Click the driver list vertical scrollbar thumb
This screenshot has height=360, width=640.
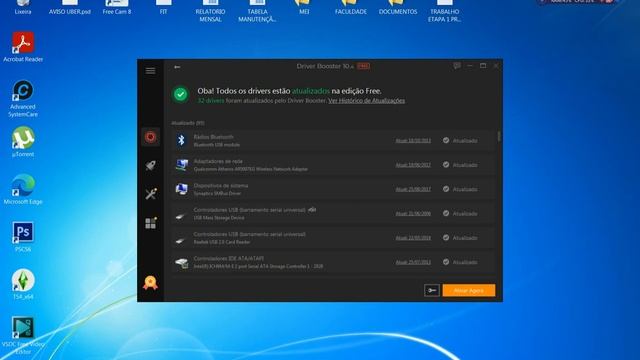(x=499, y=137)
